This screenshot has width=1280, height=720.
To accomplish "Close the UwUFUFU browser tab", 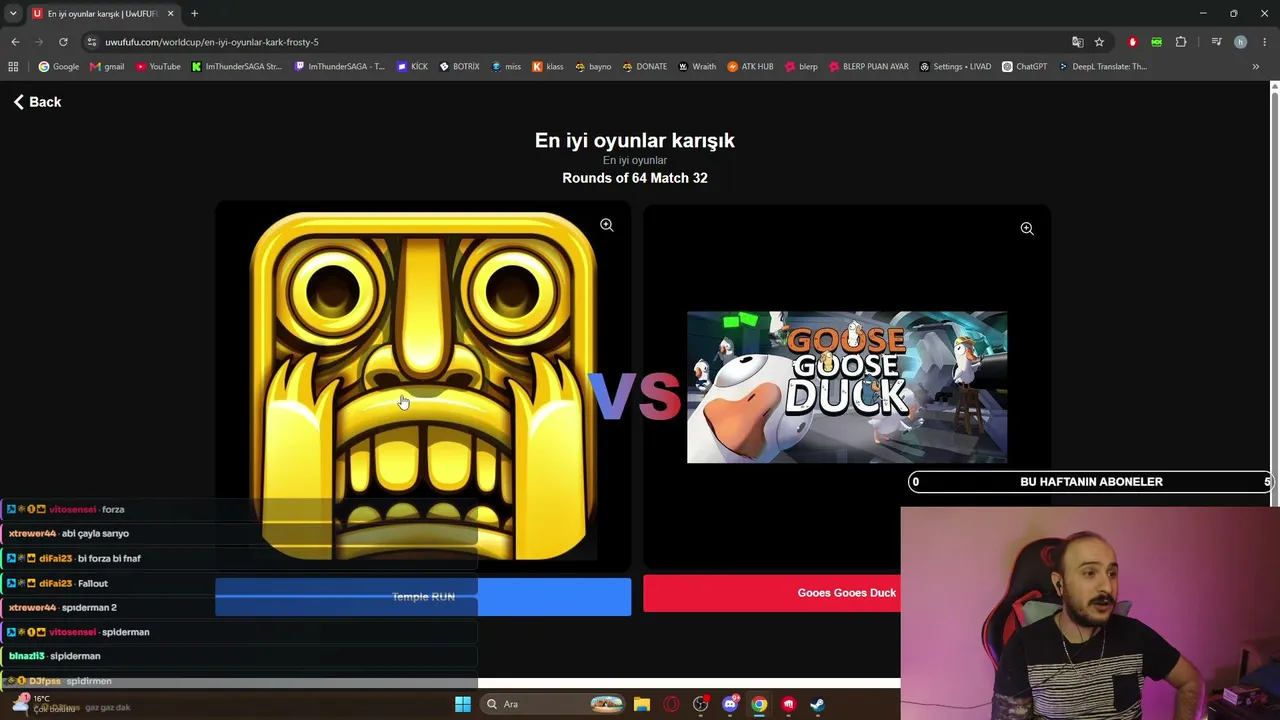I will 170,14.
